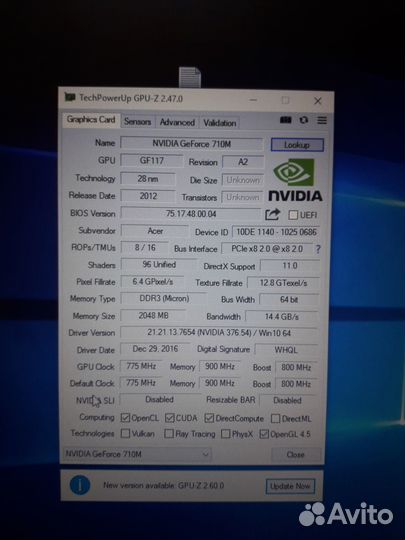Image resolution: width=405 pixels, height=540 pixels.
Task: Toggle the CUDA checkbox
Action: click(x=169, y=418)
